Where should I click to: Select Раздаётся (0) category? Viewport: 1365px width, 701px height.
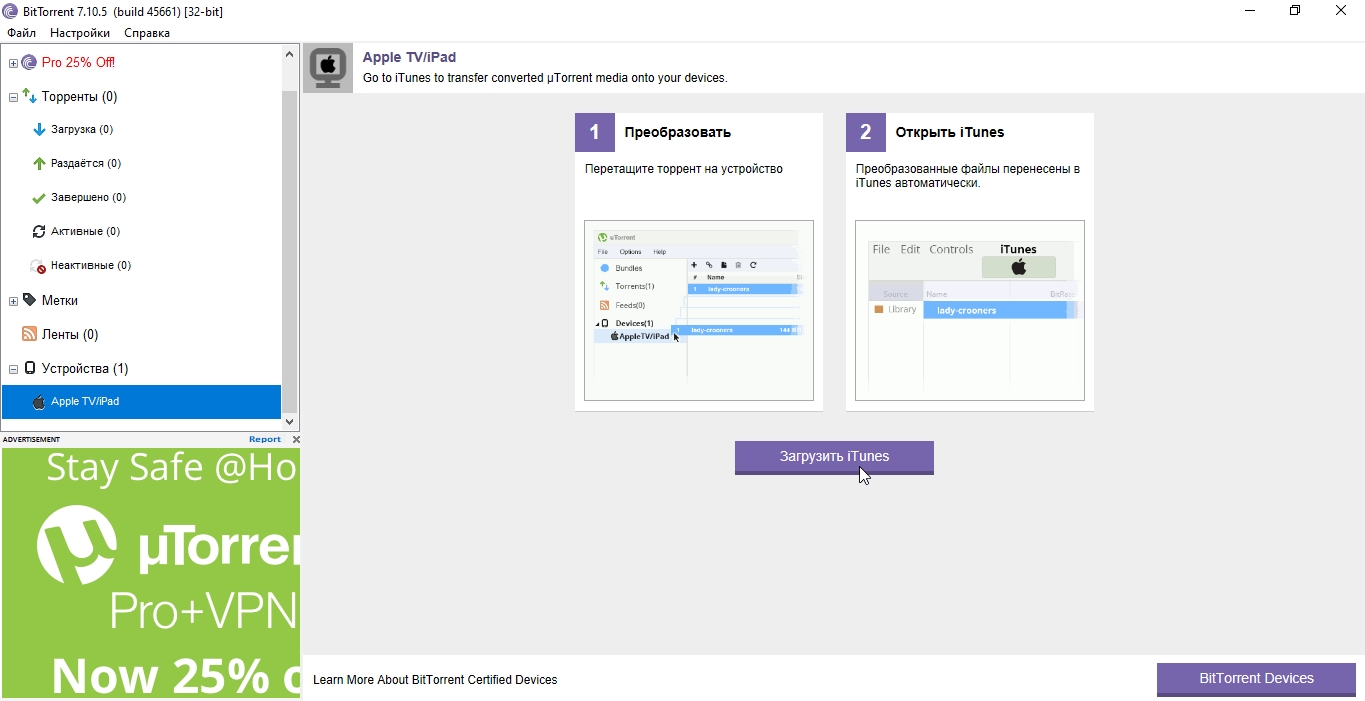point(86,164)
